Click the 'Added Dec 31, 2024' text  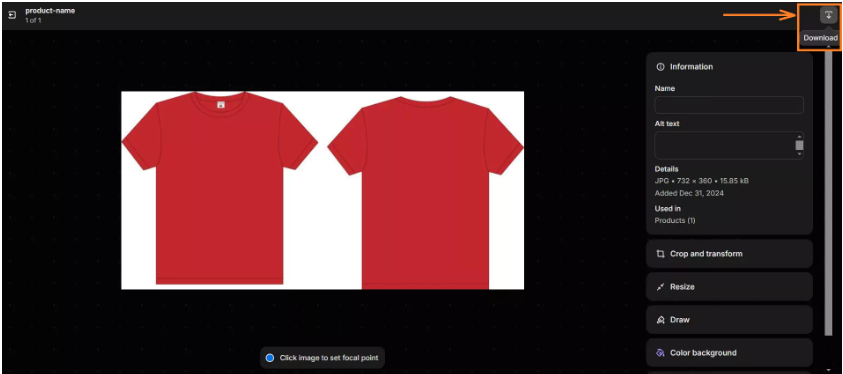(689, 193)
